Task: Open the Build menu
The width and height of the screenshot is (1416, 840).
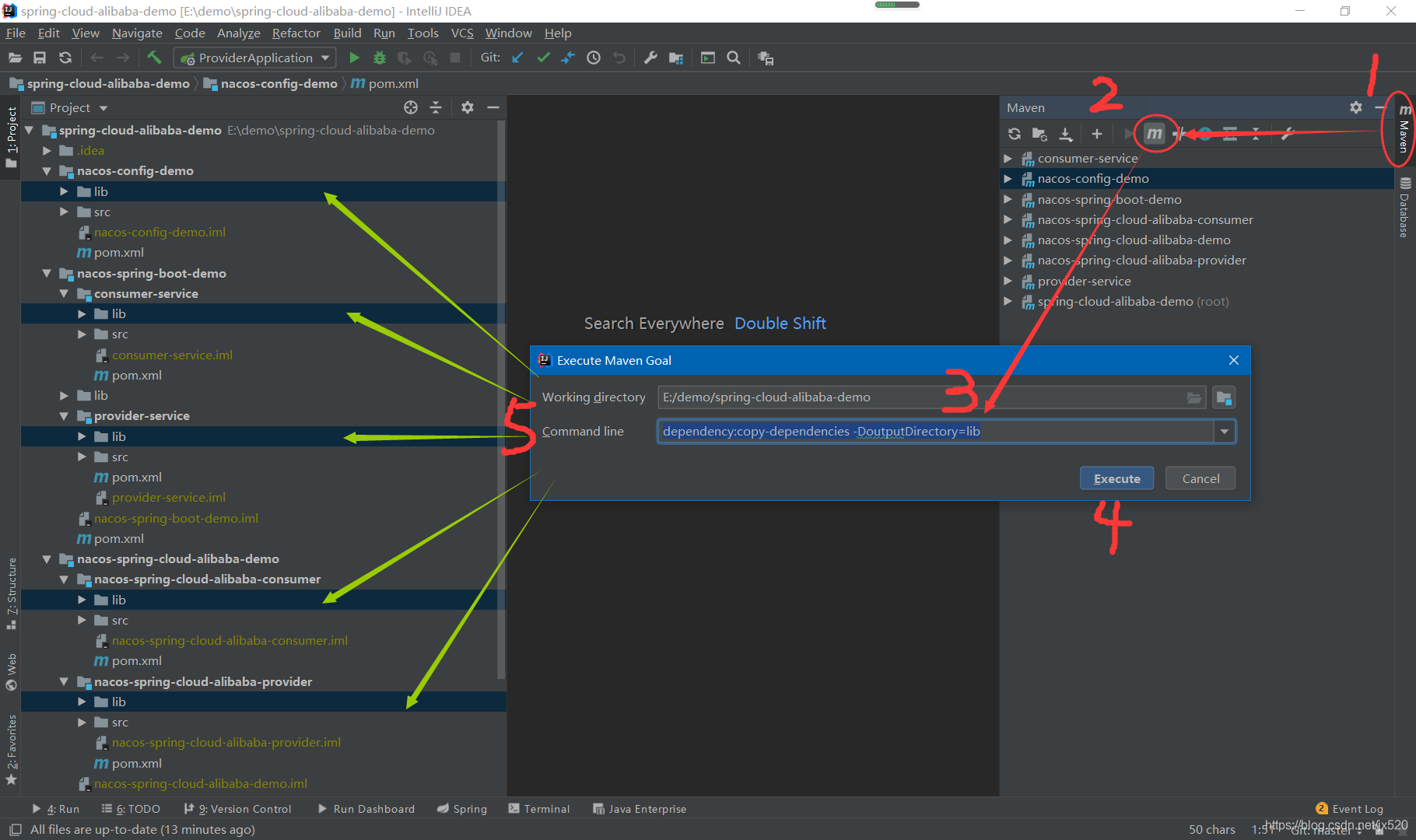Action: coord(347,33)
